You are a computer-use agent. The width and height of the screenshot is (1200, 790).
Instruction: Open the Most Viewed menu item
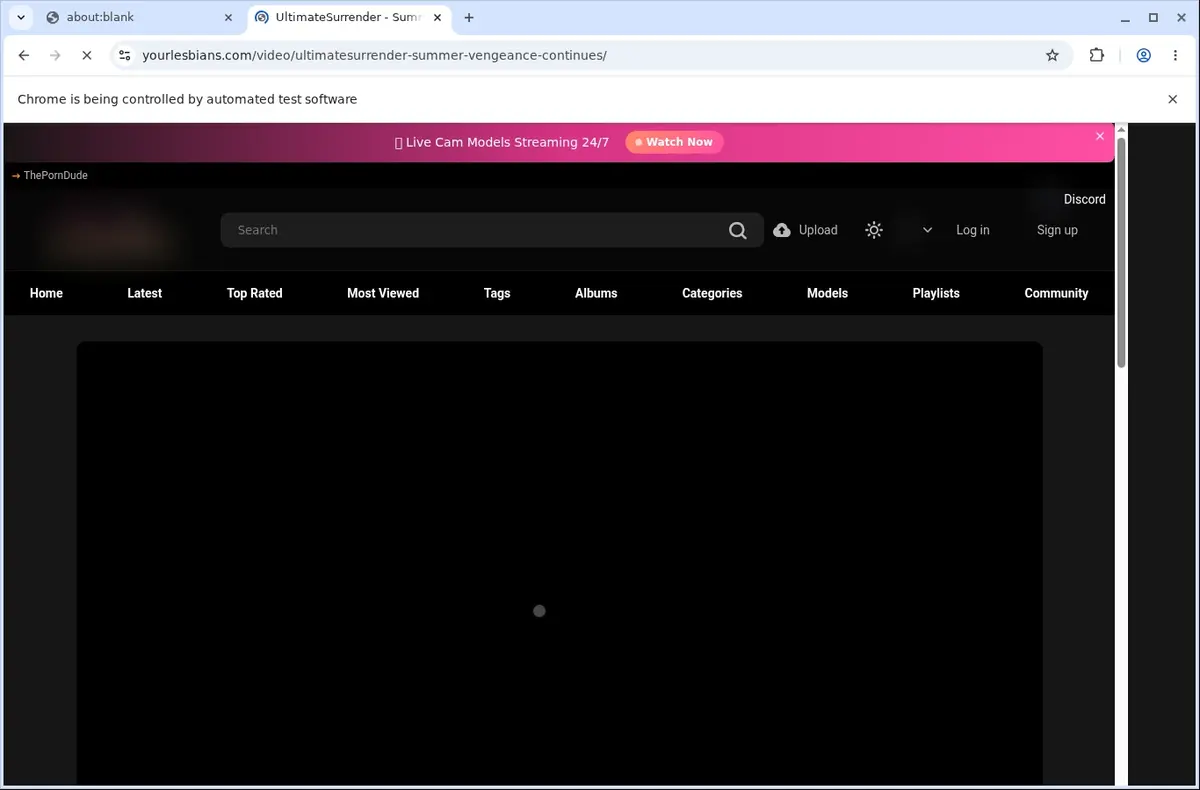coord(383,293)
